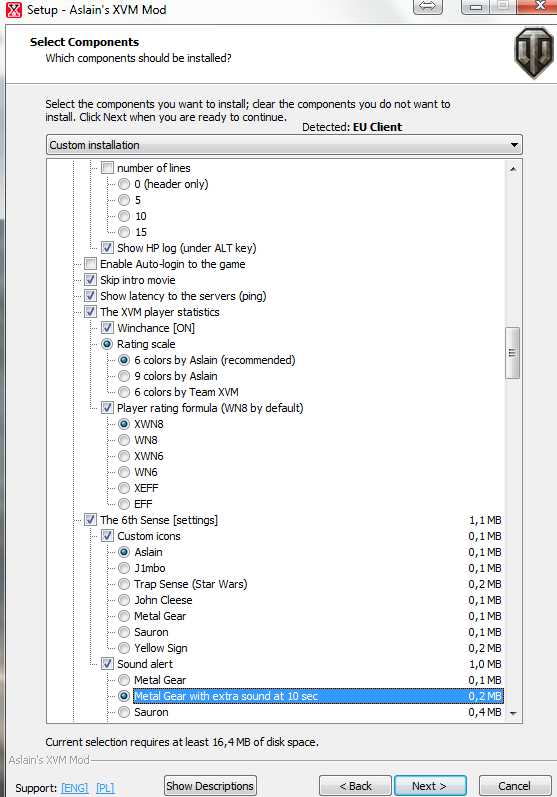This screenshot has width=557, height=797.
Task: Enable the number of lines checkbox
Action: (107, 168)
